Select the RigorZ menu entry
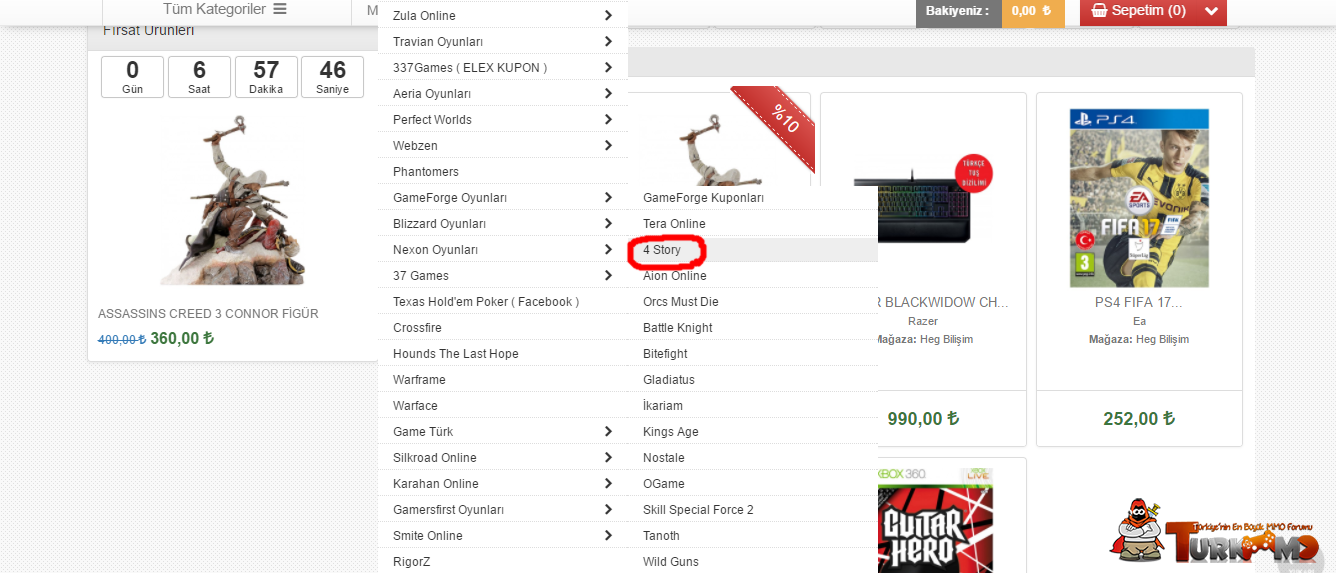1336x573 pixels. [503, 561]
